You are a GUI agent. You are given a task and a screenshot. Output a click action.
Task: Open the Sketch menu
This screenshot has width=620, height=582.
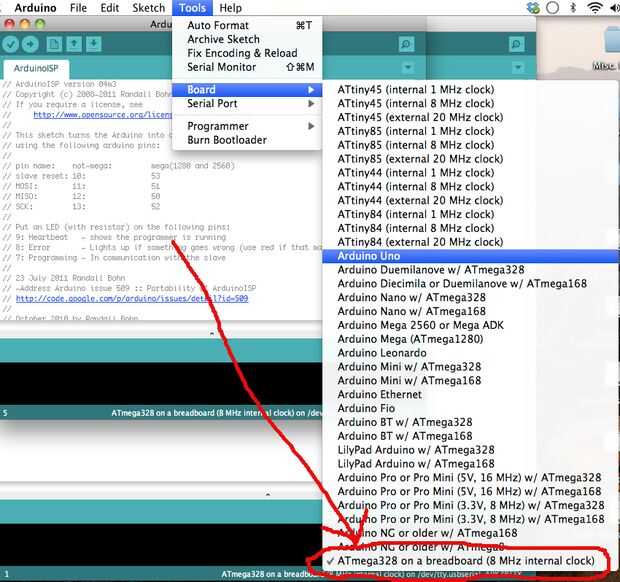(x=149, y=8)
